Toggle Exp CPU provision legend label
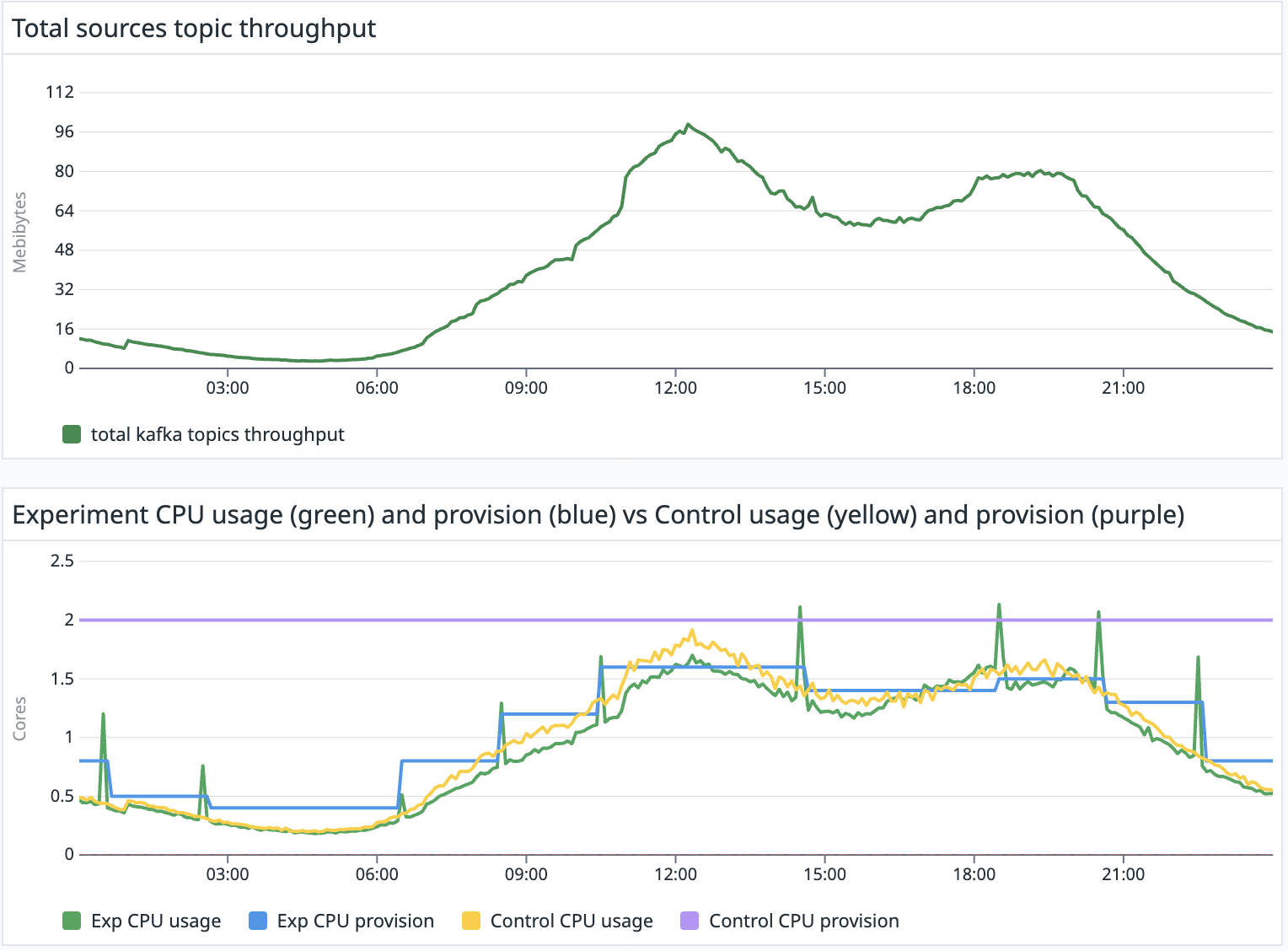Viewport: 1288px width, 951px height. [355, 921]
